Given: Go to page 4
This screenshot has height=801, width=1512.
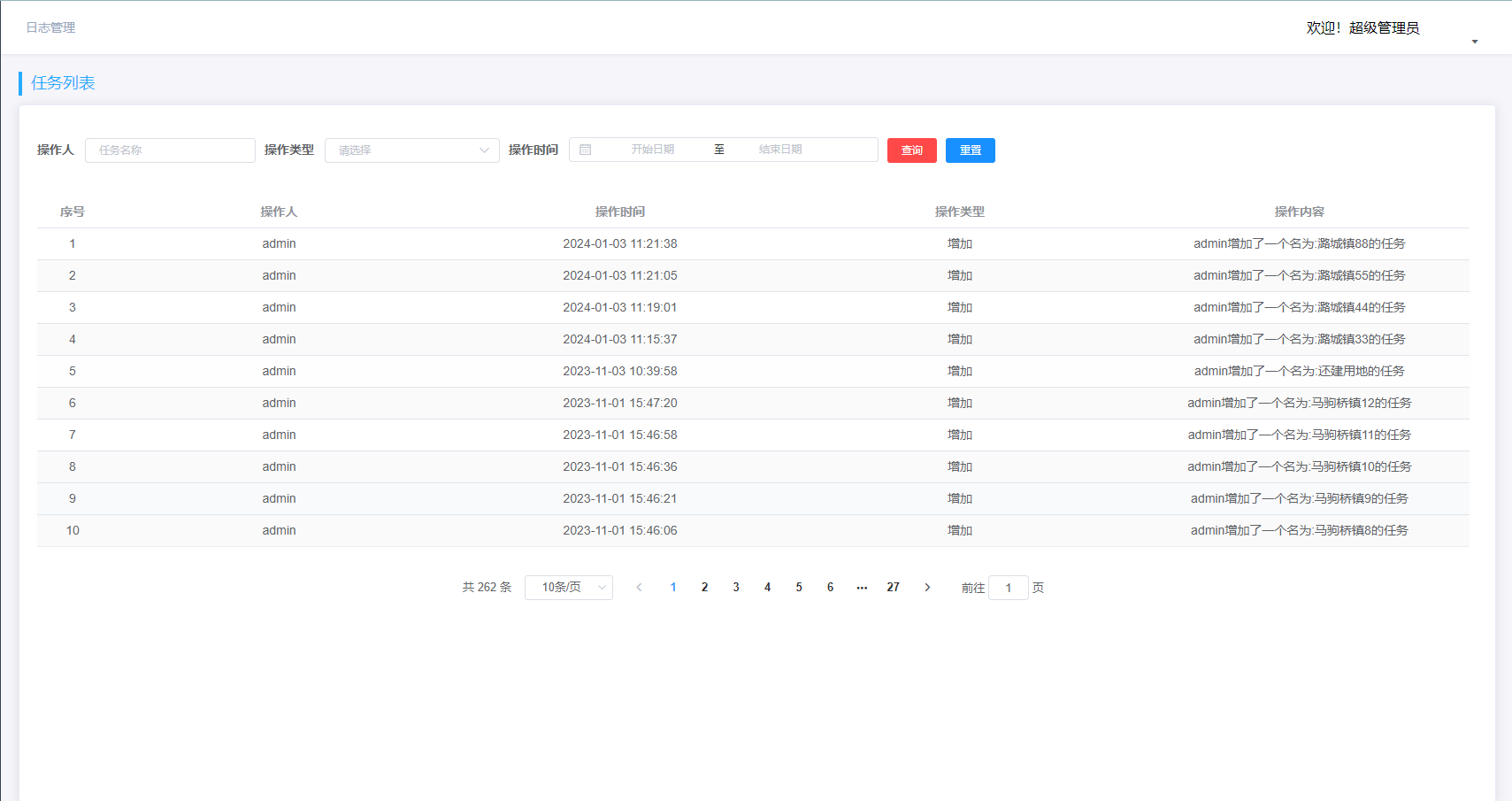Looking at the screenshot, I should [768, 587].
